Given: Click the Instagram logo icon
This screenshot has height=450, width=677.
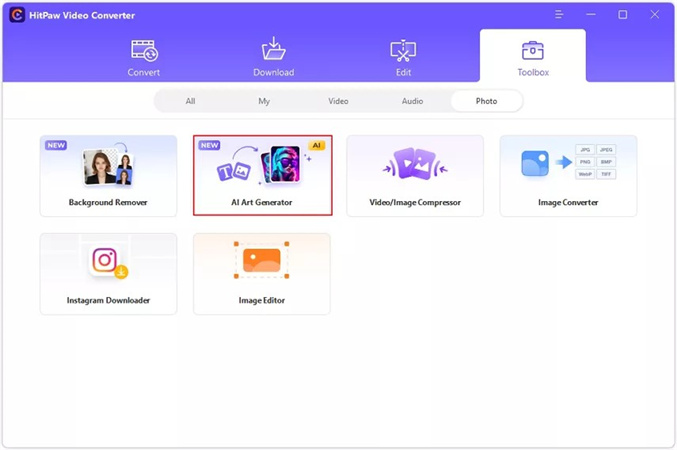Looking at the screenshot, I should coord(105,260).
